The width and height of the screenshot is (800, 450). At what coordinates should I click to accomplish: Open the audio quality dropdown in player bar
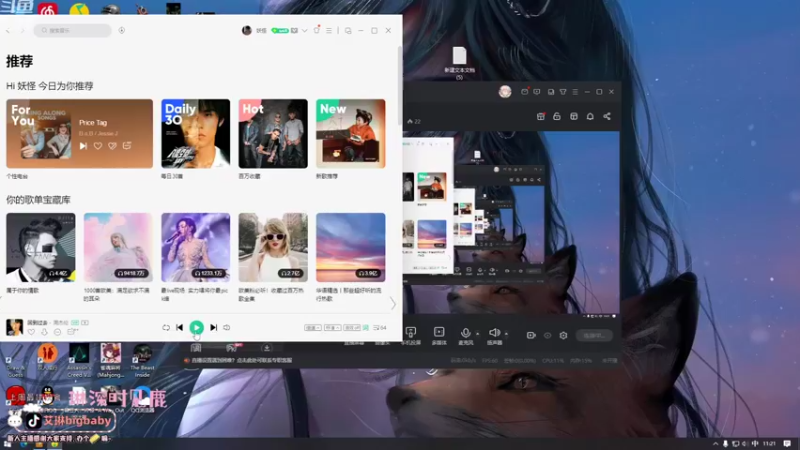click(x=332, y=328)
